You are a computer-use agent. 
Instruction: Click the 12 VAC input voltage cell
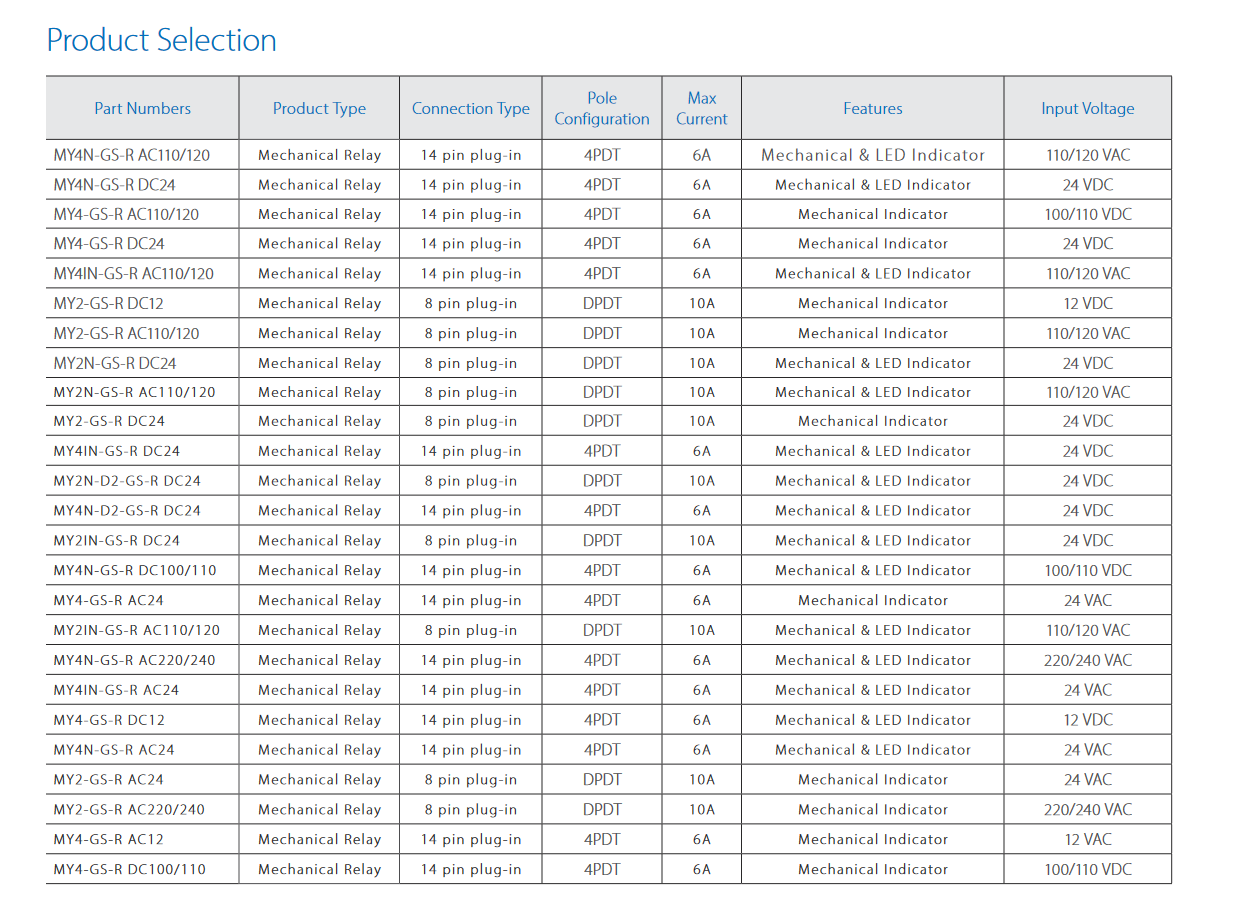pos(1087,839)
